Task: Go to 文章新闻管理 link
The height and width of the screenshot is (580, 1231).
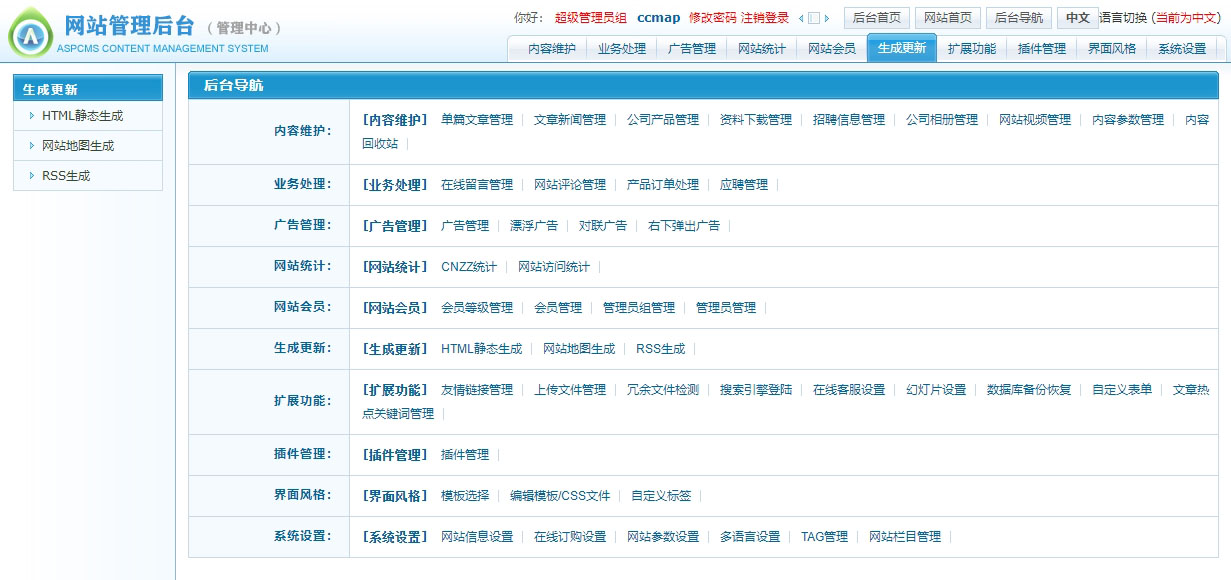Action: tap(569, 120)
